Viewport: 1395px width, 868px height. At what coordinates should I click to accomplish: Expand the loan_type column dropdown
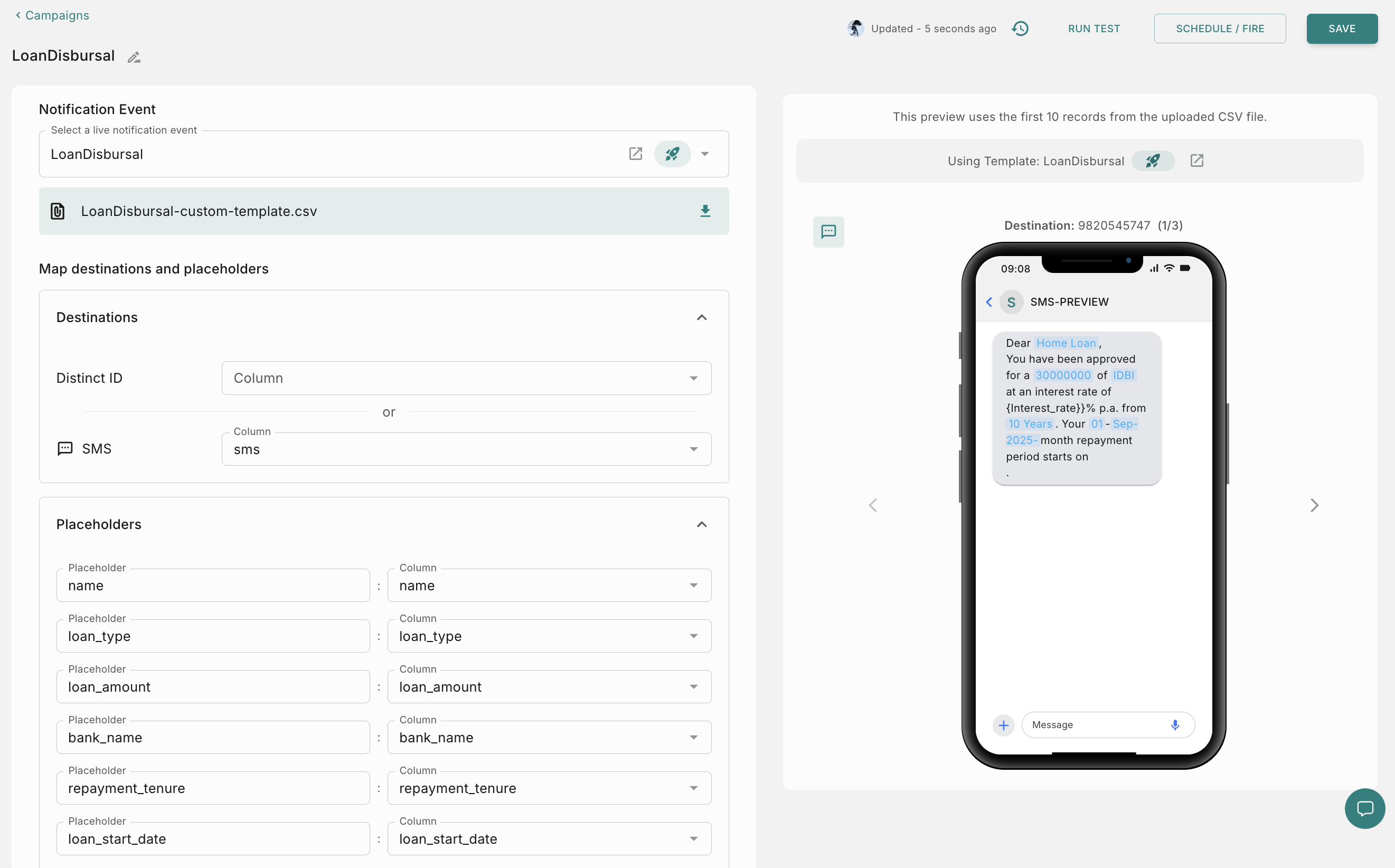point(549,636)
